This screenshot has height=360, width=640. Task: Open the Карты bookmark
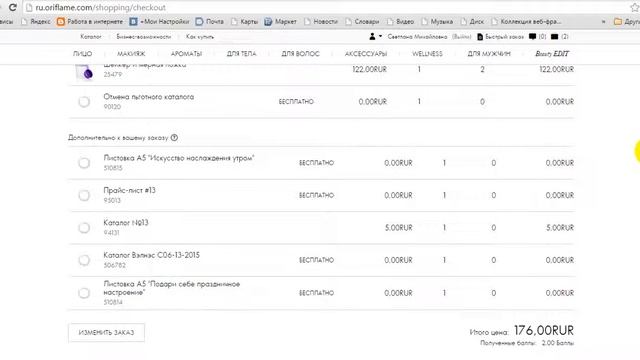click(244, 22)
